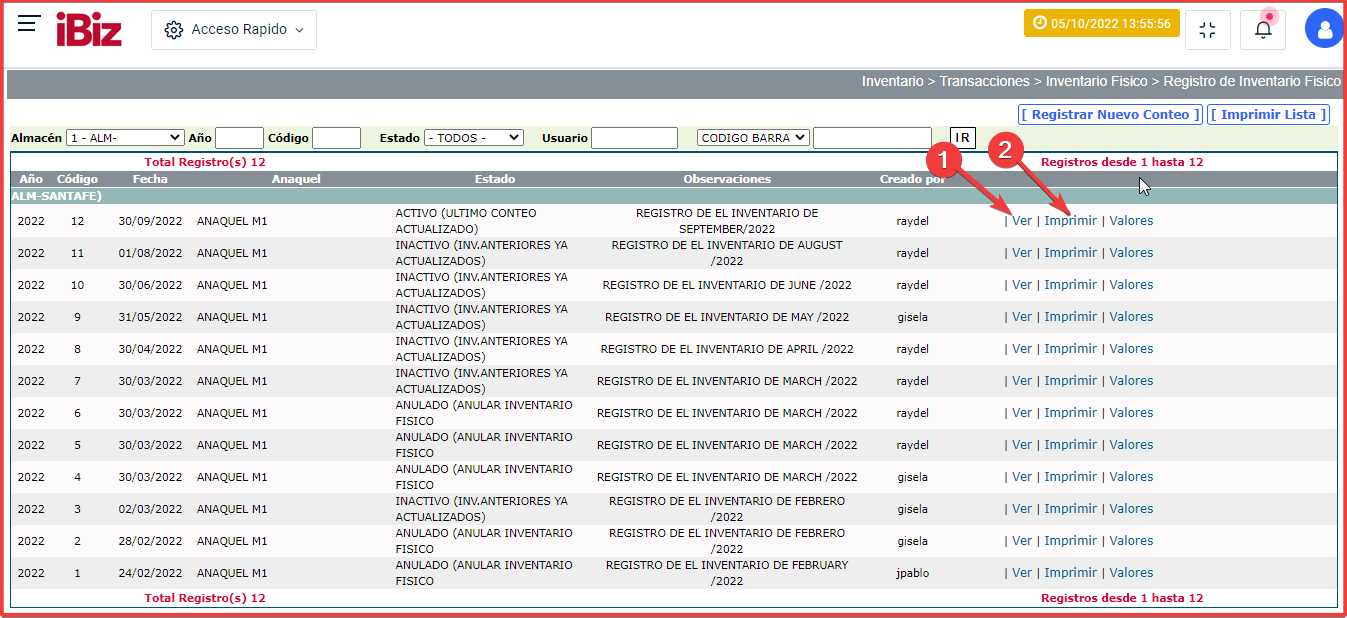Screen dimensions: 1347x618
Task: Click the date and time badge
Action: click(1102, 23)
